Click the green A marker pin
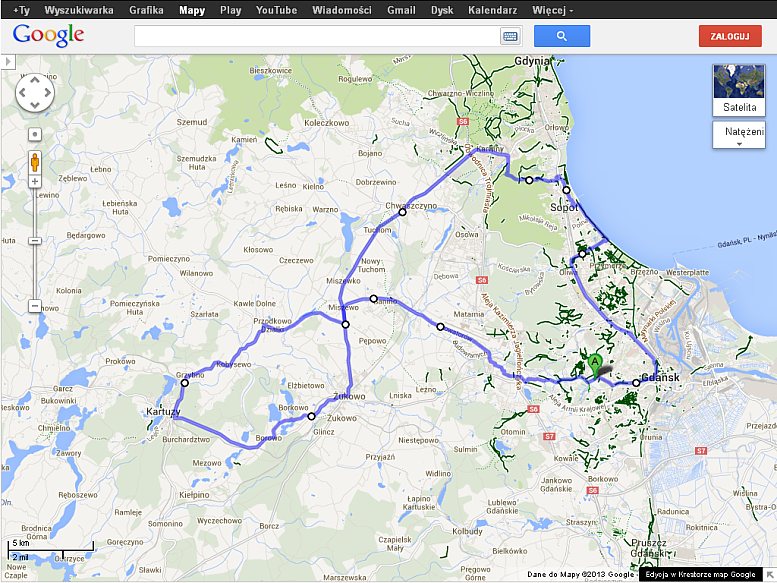777x583 pixels. point(595,366)
